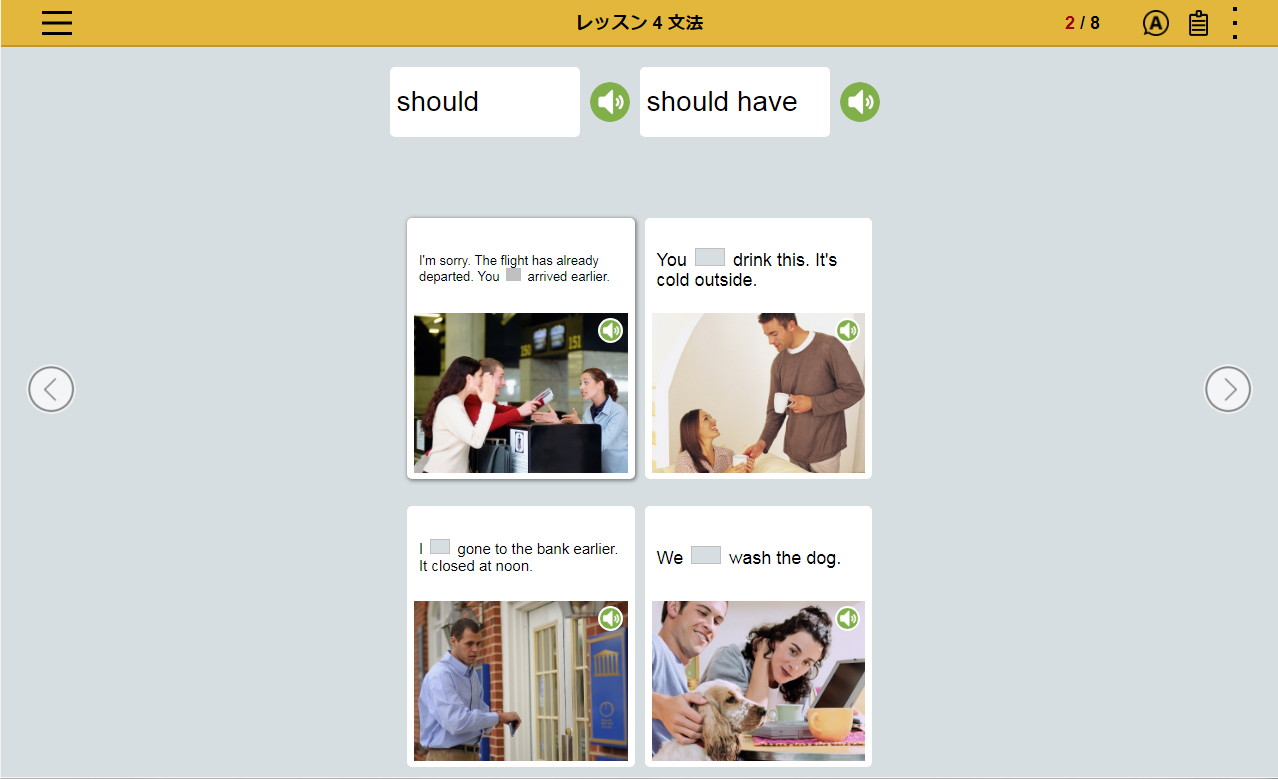The height and width of the screenshot is (779, 1278).
Task: Open the vertical three-dot options menu
Action: [x=1235, y=23]
